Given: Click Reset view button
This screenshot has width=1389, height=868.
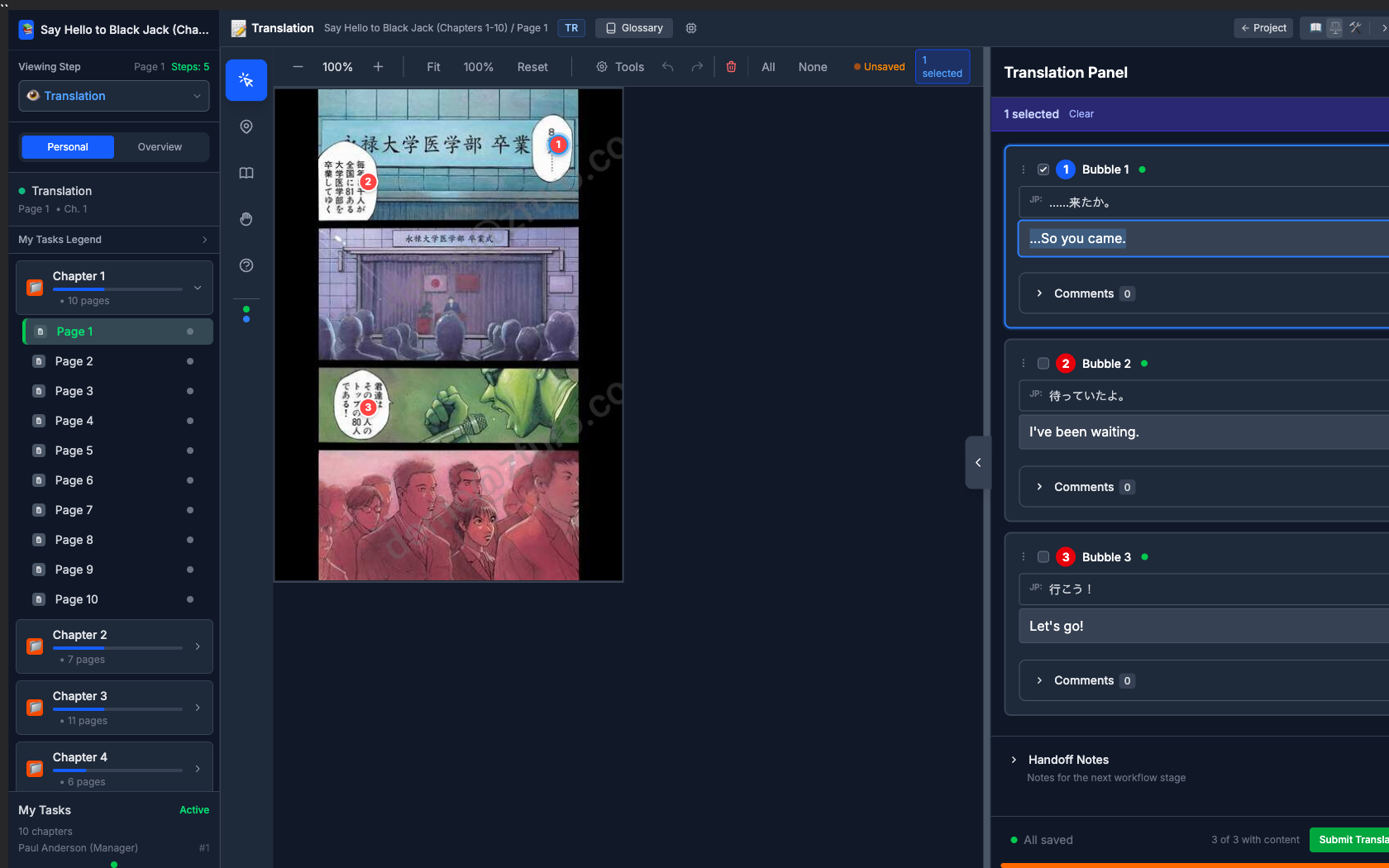Looking at the screenshot, I should point(532,67).
